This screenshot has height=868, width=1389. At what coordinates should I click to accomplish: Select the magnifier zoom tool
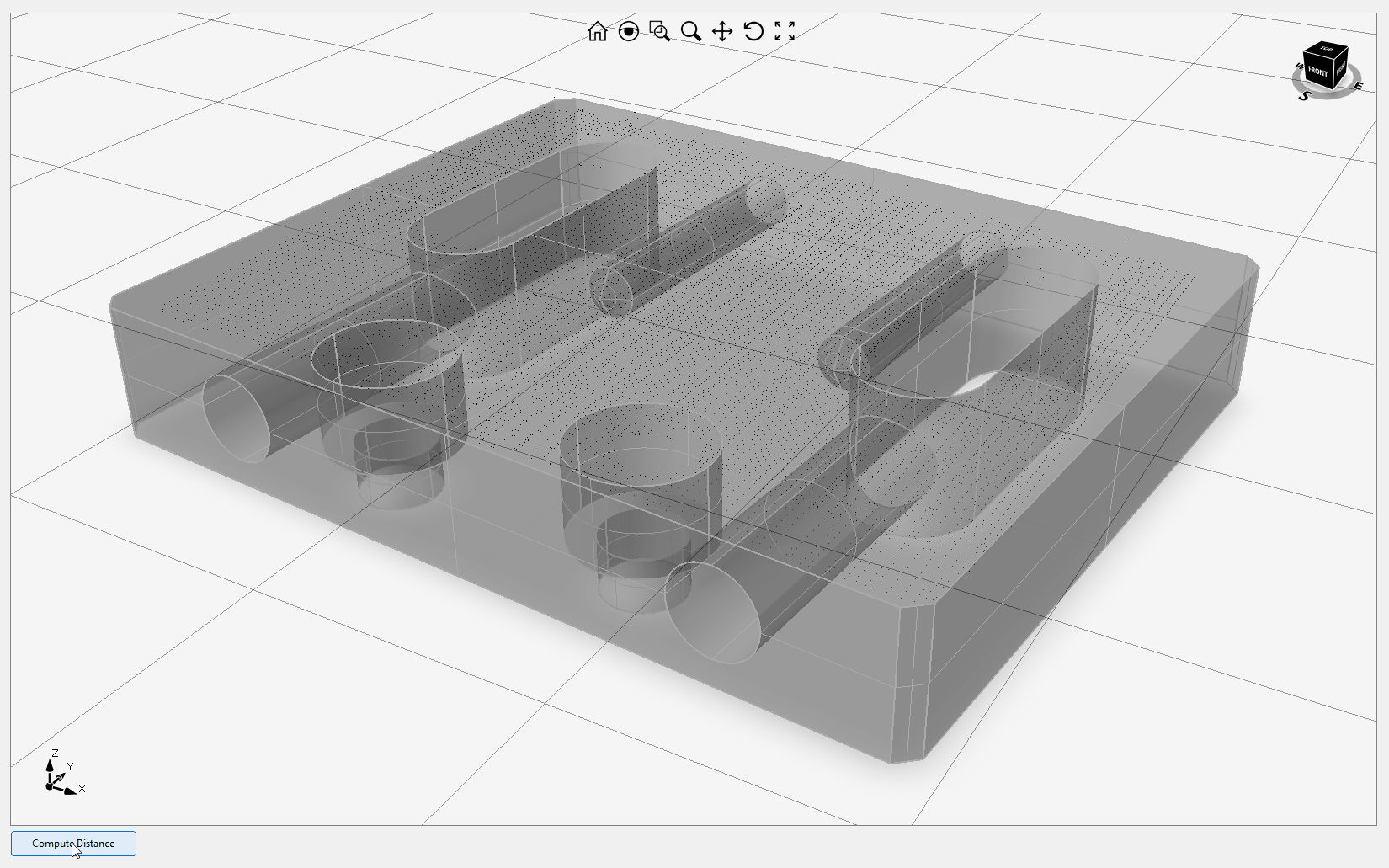691,32
